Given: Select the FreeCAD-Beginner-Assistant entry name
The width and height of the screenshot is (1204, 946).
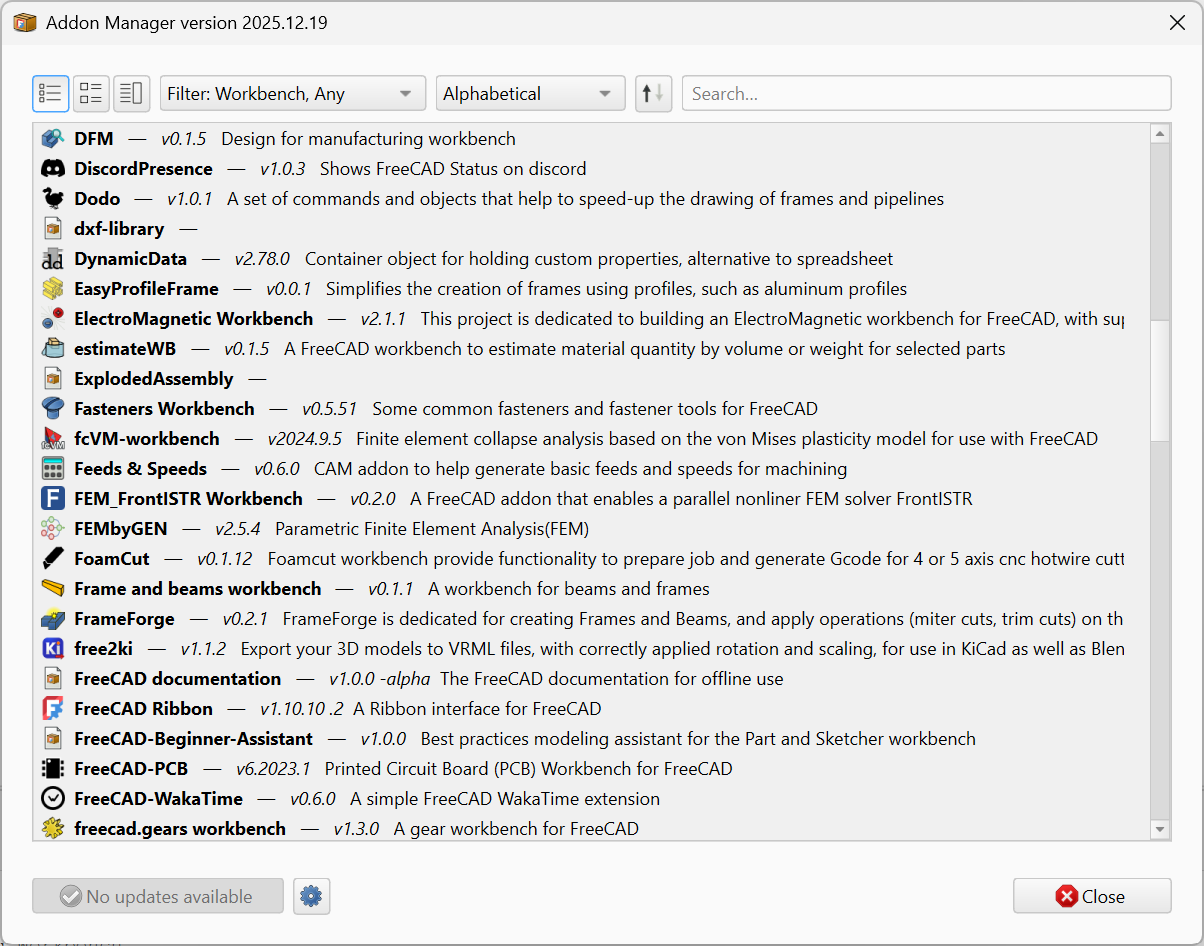Looking at the screenshot, I should (193, 739).
